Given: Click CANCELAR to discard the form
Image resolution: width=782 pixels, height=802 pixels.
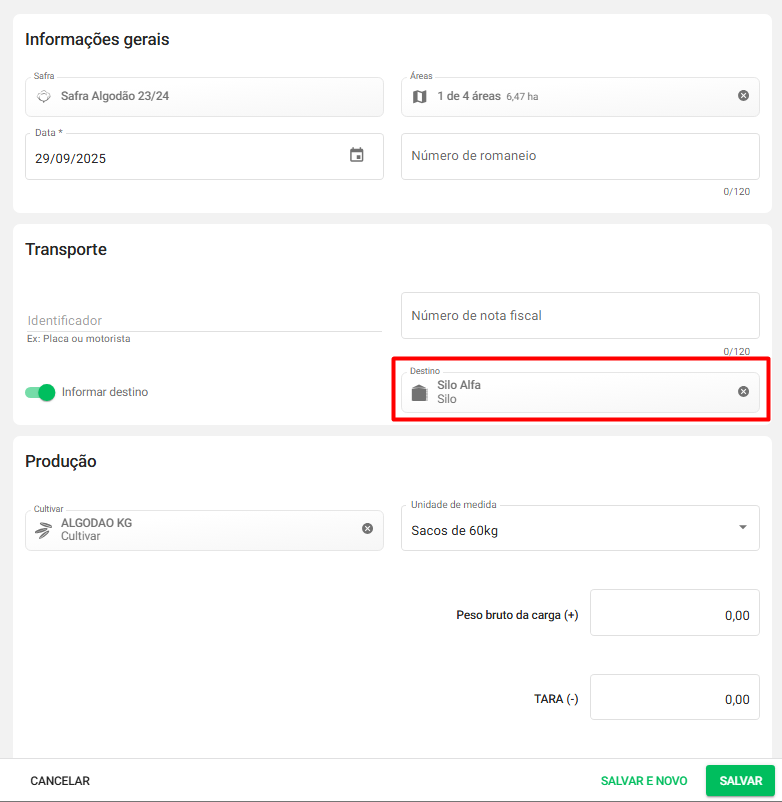Looking at the screenshot, I should tap(60, 781).
